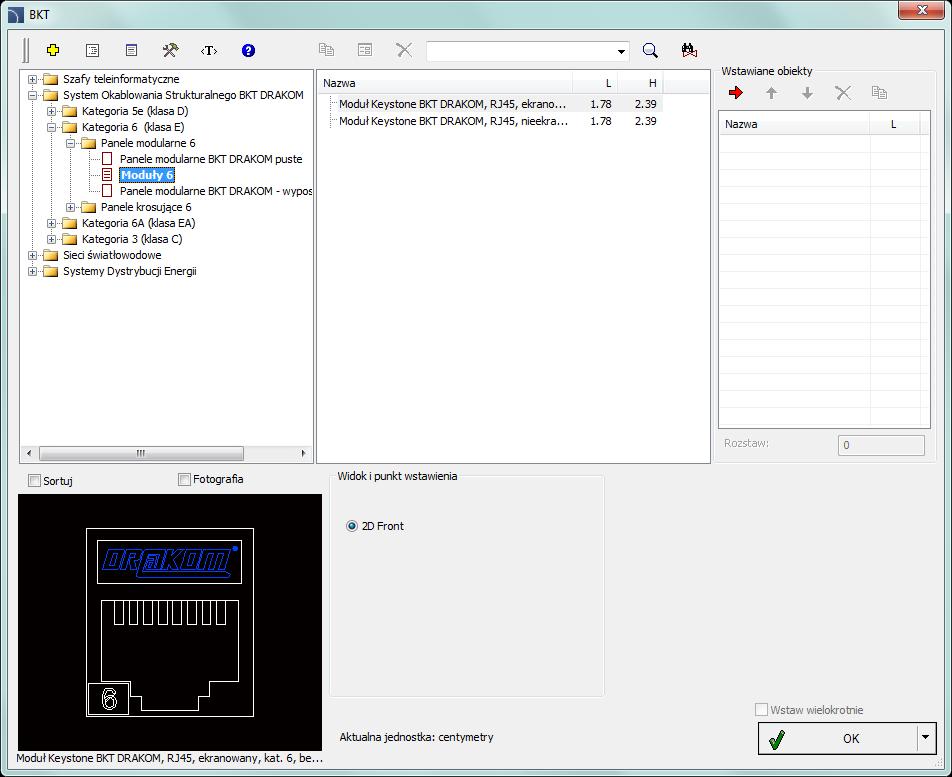Image resolution: width=952 pixels, height=777 pixels.
Task: Click the <T> text icon
Action: (209, 50)
